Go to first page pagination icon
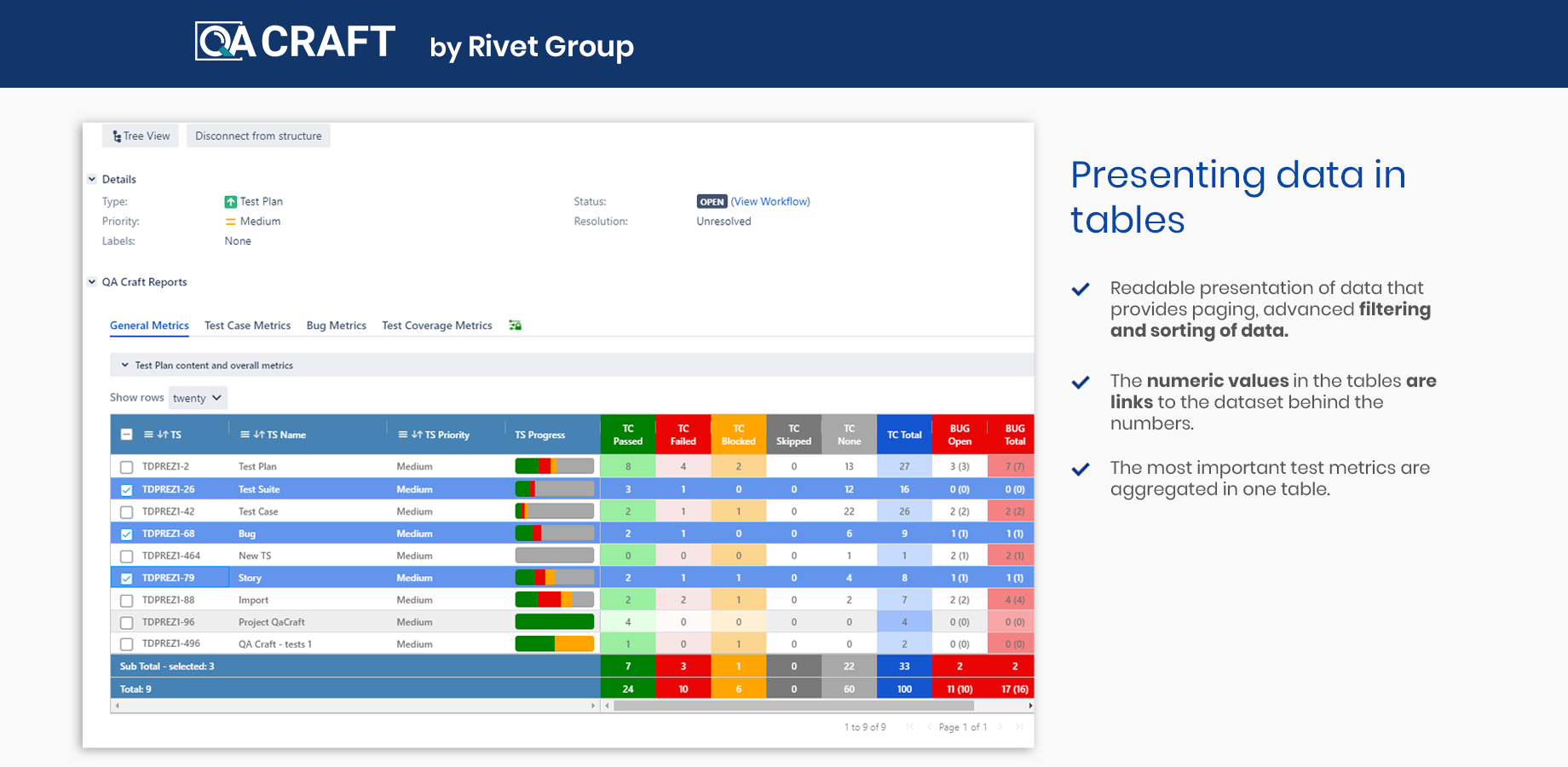 pyautogui.click(x=910, y=727)
